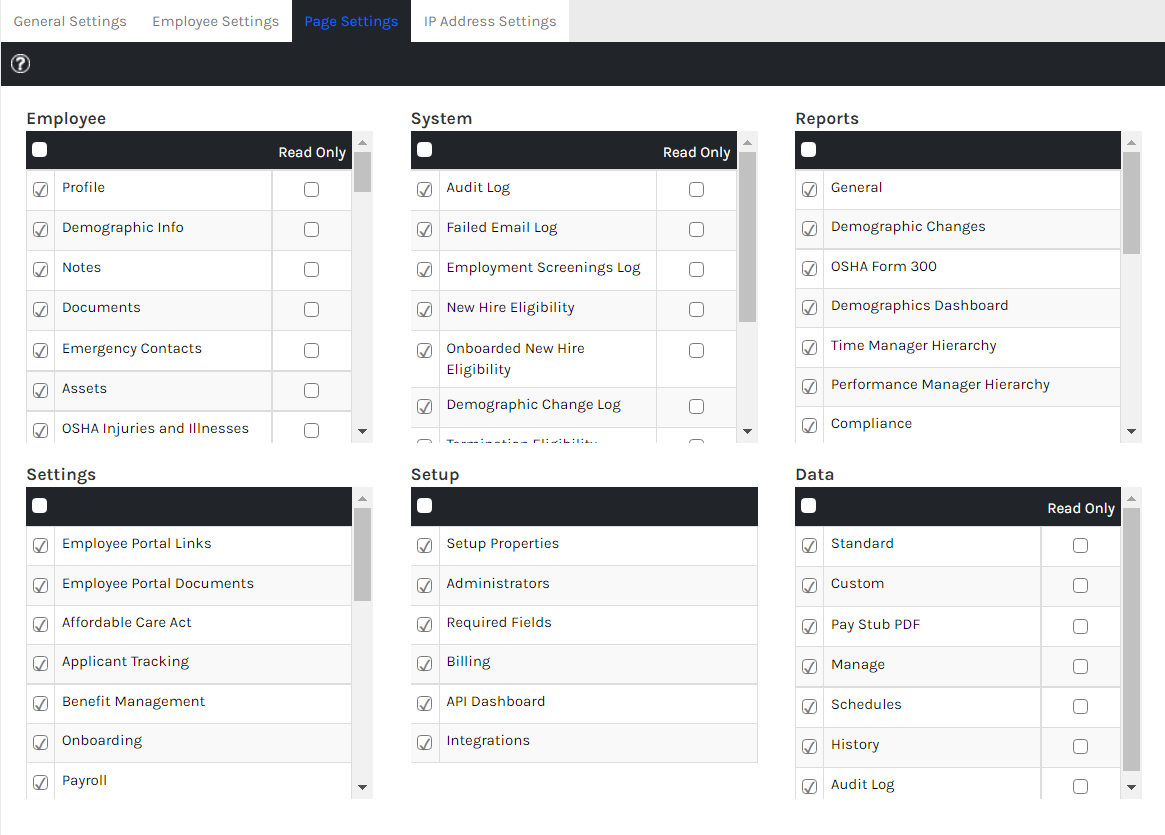Switch to General Settings tab

click(70, 22)
